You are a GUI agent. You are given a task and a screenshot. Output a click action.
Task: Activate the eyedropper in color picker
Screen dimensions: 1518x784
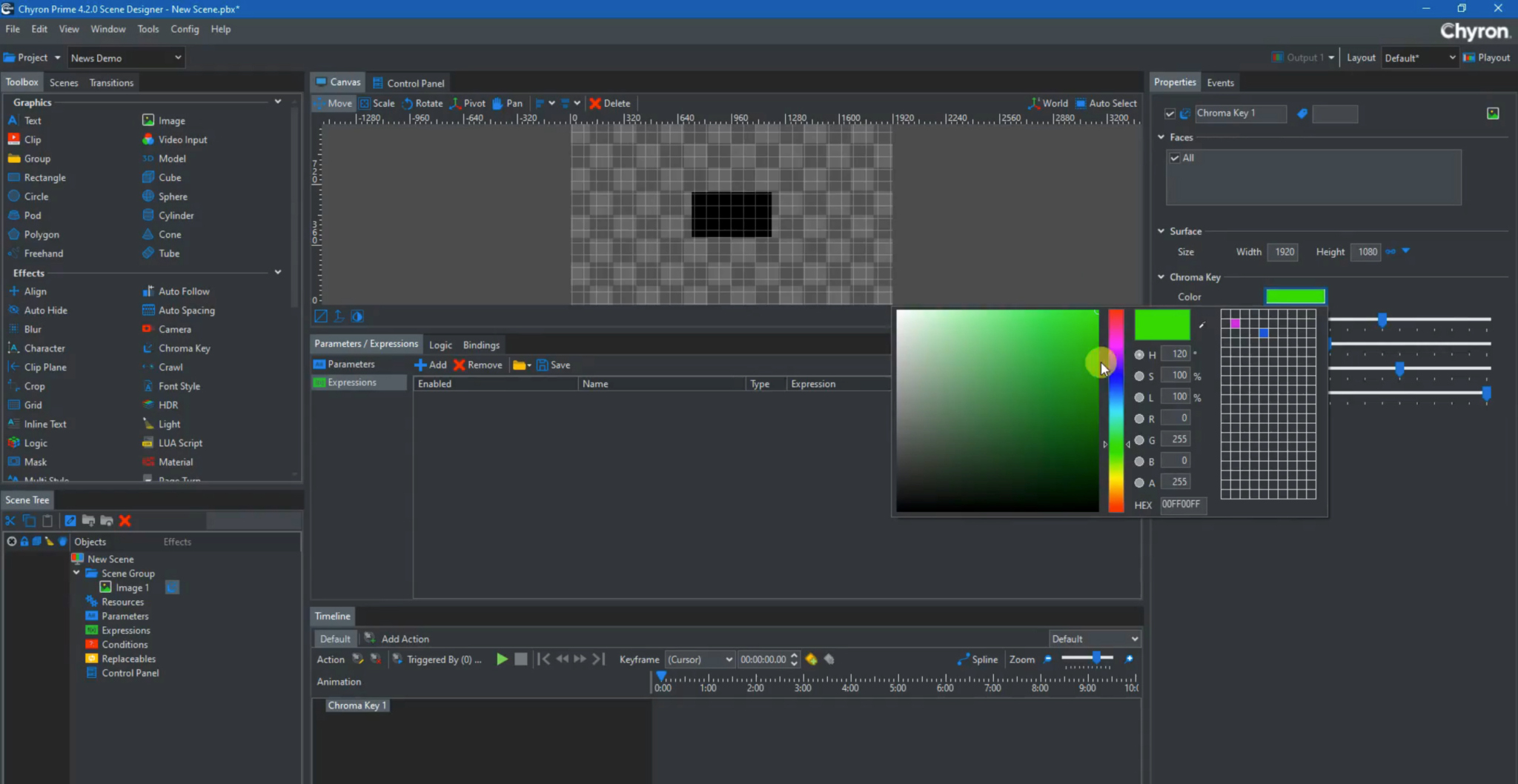[x=1201, y=324]
